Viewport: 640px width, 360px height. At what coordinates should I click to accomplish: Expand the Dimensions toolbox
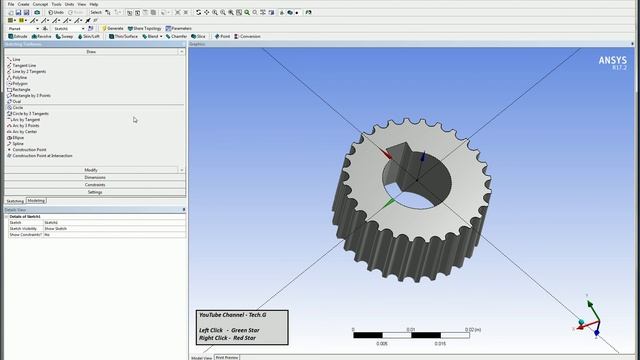pyautogui.click(x=95, y=177)
